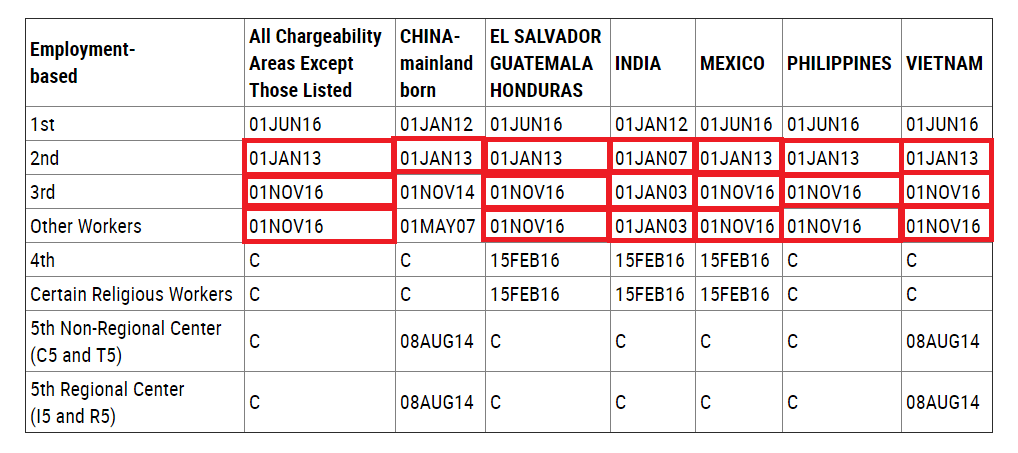Select 3rd preference PHILIPPINES date 01NOV16
Image resolution: width=1018 pixels, height=453 pixels.
pyautogui.click(x=824, y=192)
